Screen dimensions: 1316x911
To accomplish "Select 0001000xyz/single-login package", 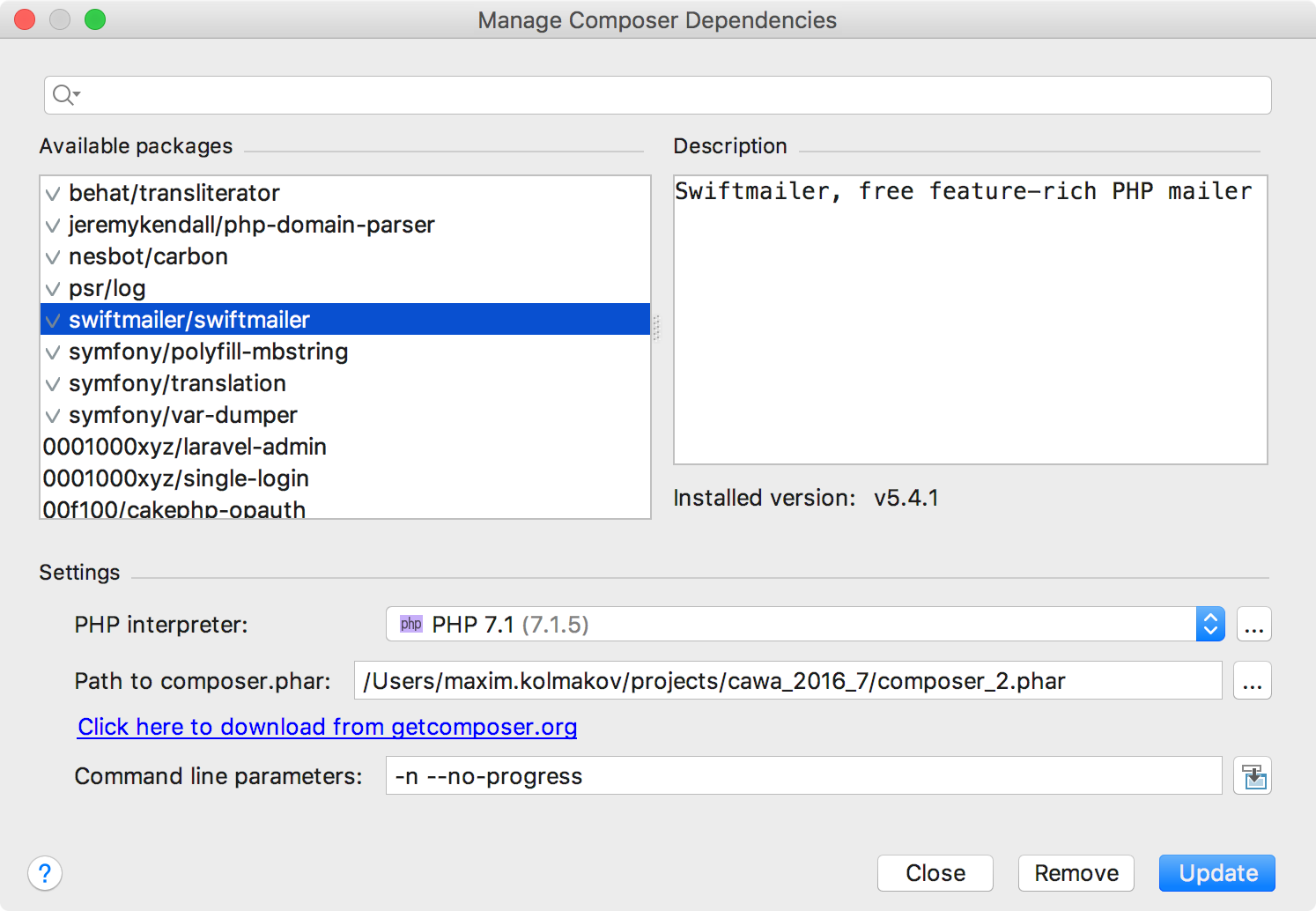I will coord(345,478).
